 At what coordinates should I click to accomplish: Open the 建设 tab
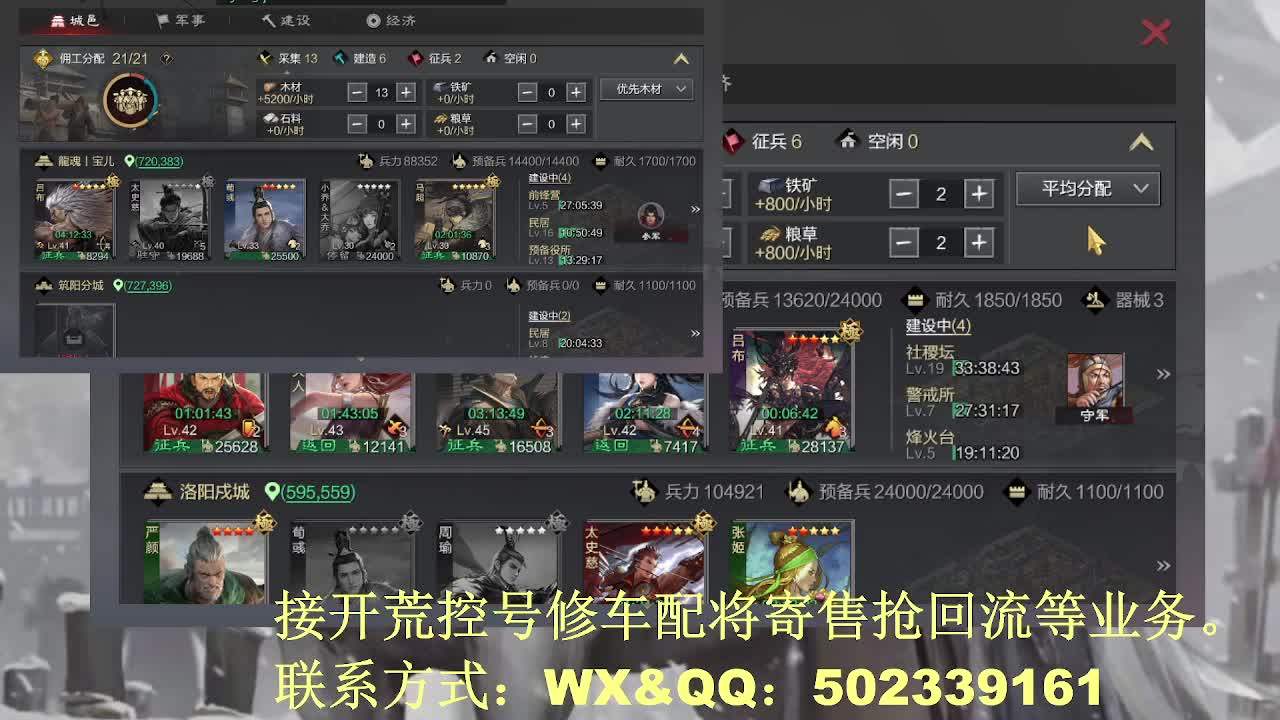click(x=286, y=20)
